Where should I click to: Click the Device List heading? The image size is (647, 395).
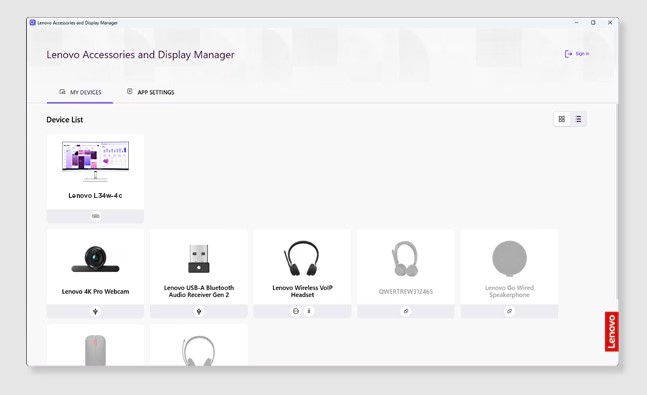click(65, 120)
